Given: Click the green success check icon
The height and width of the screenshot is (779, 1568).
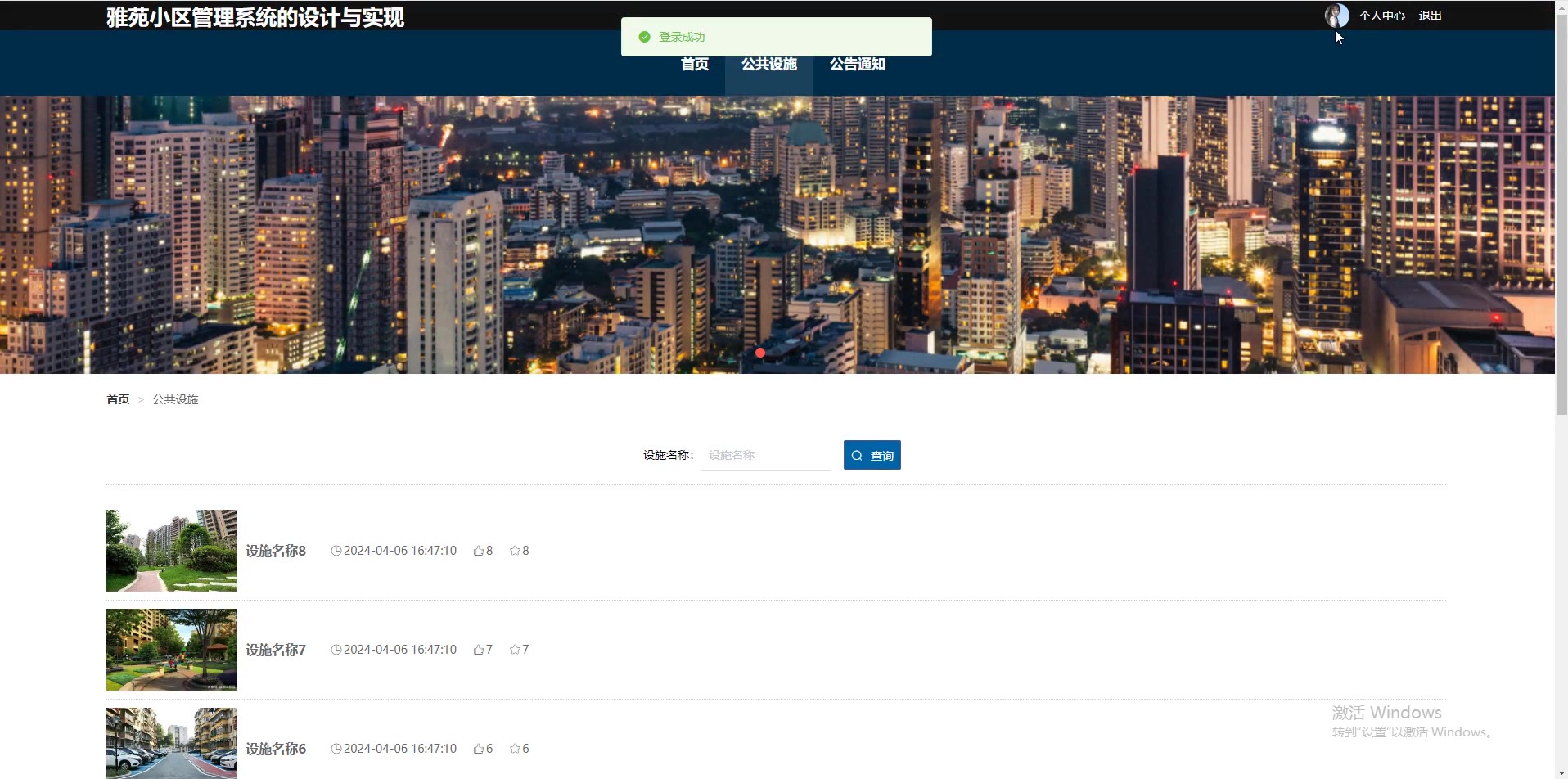Looking at the screenshot, I should pyautogui.click(x=644, y=37).
